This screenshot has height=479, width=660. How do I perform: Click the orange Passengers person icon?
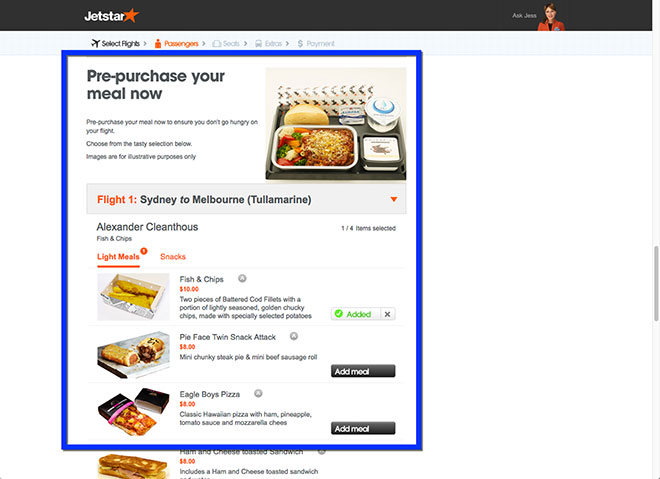point(158,43)
